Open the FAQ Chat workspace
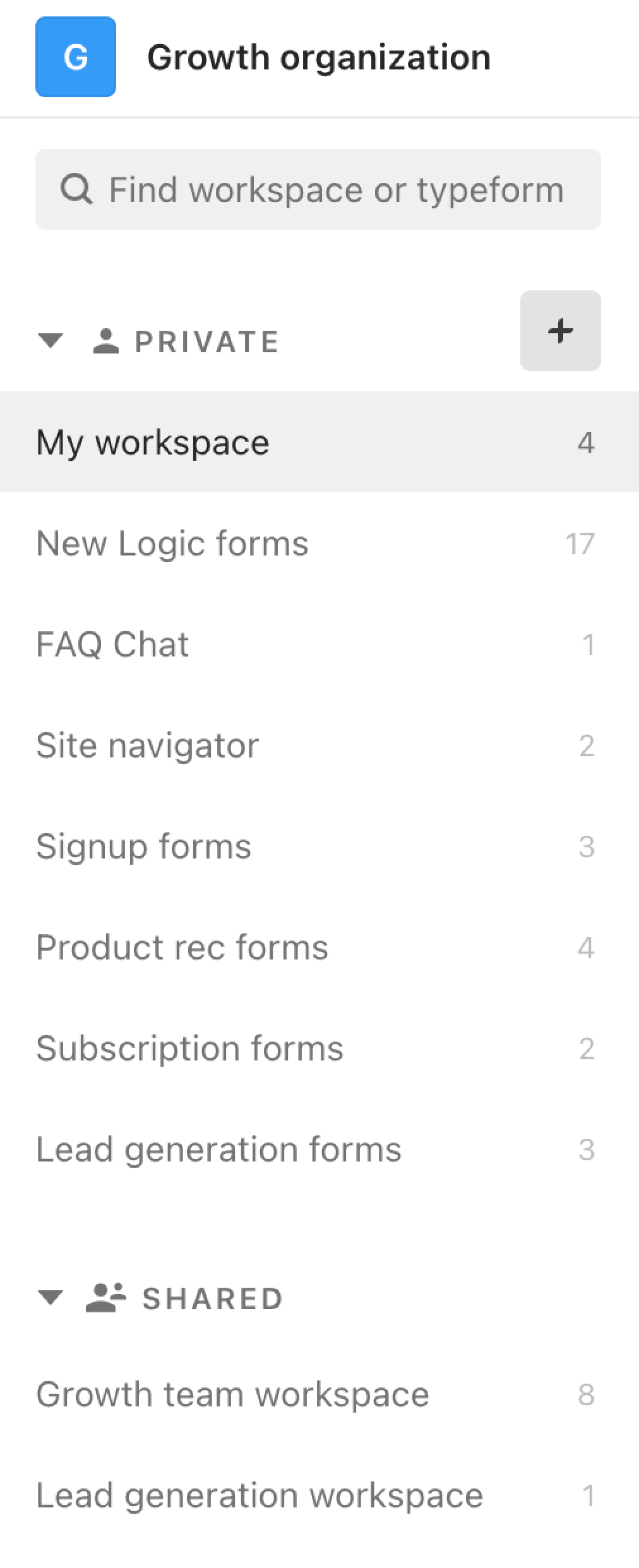The width and height of the screenshot is (639, 1568). click(x=319, y=644)
